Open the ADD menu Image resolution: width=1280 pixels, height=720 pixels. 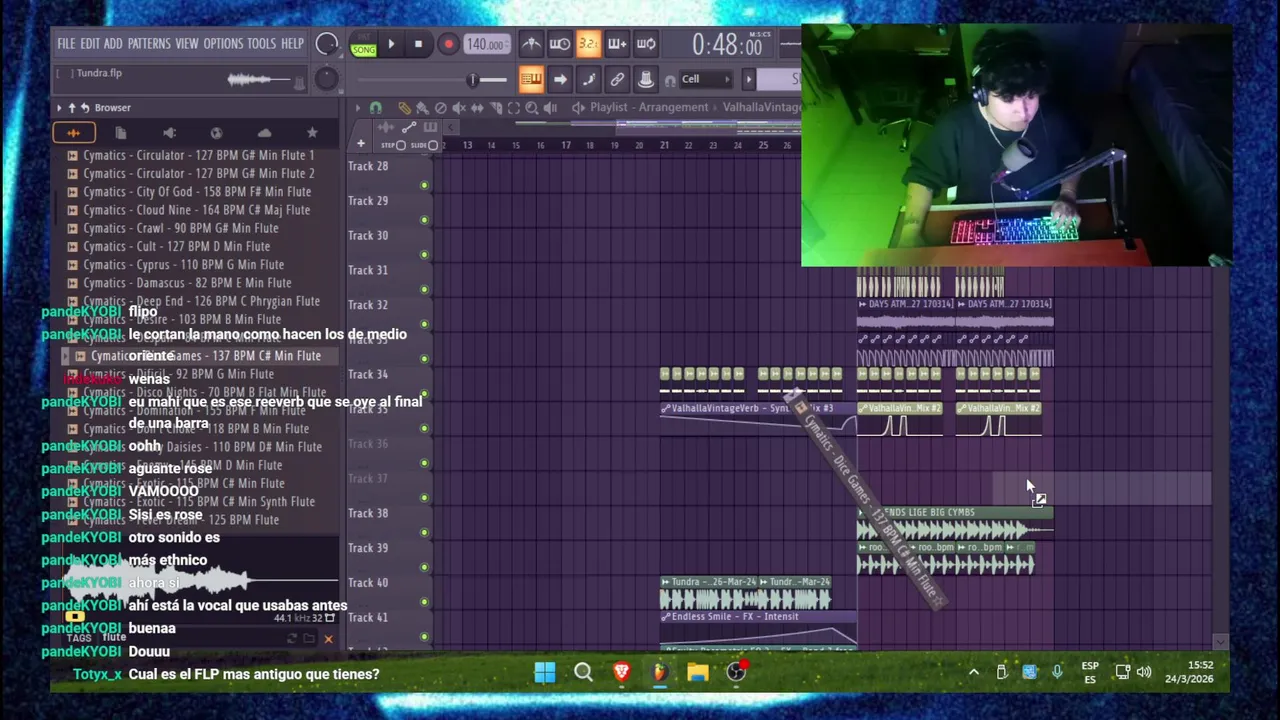(x=113, y=44)
